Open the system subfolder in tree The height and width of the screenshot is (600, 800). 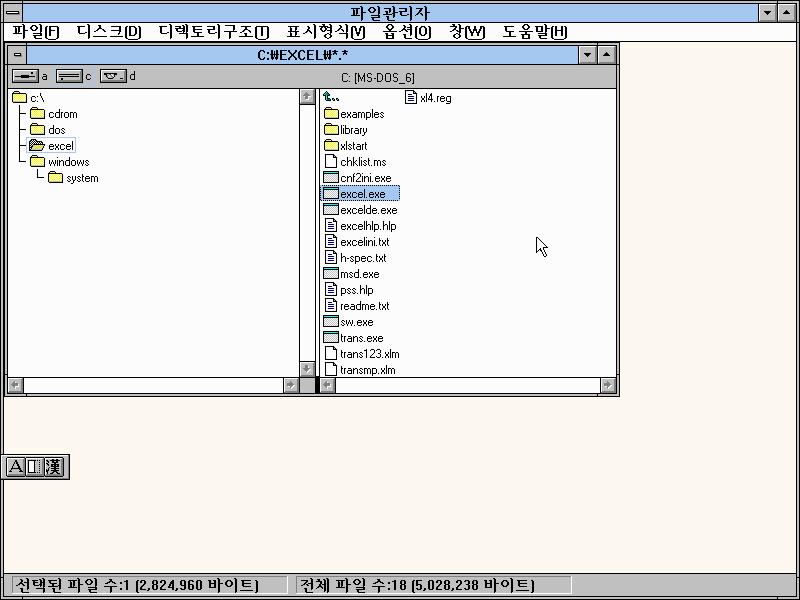(73, 178)
